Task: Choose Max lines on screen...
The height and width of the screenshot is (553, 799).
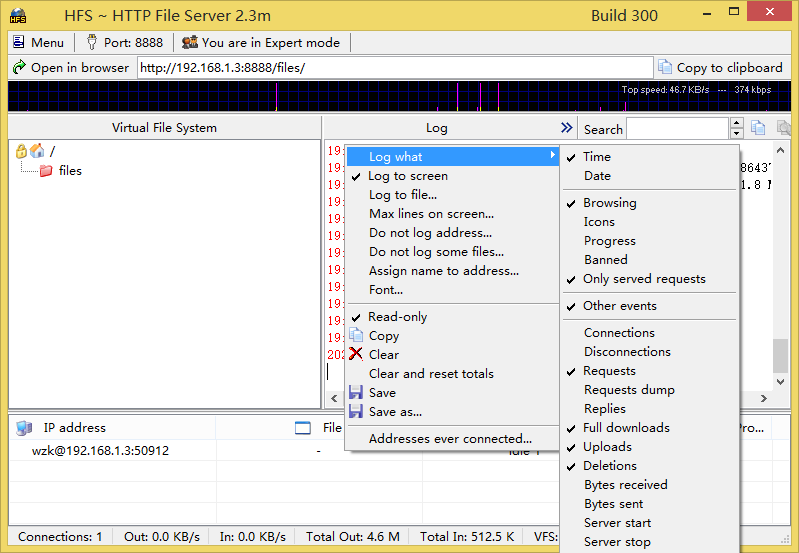Action: (x=452, y=214)
